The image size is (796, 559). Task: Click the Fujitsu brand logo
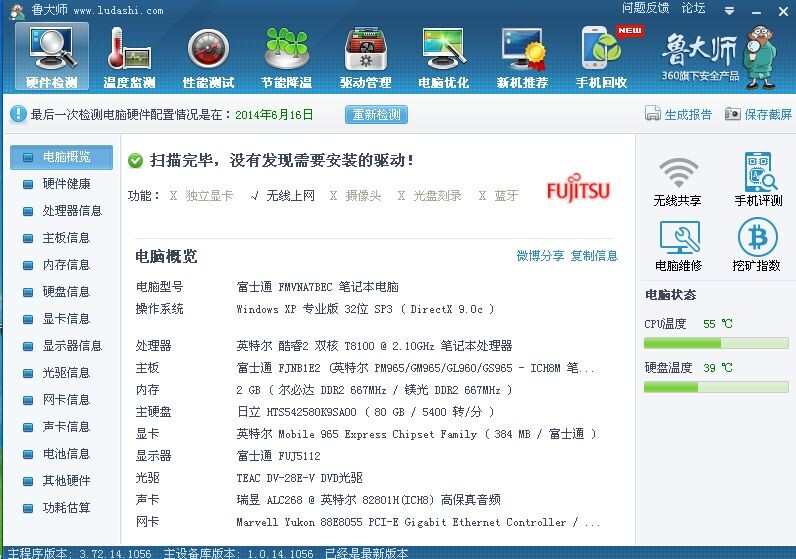(578, 189)
